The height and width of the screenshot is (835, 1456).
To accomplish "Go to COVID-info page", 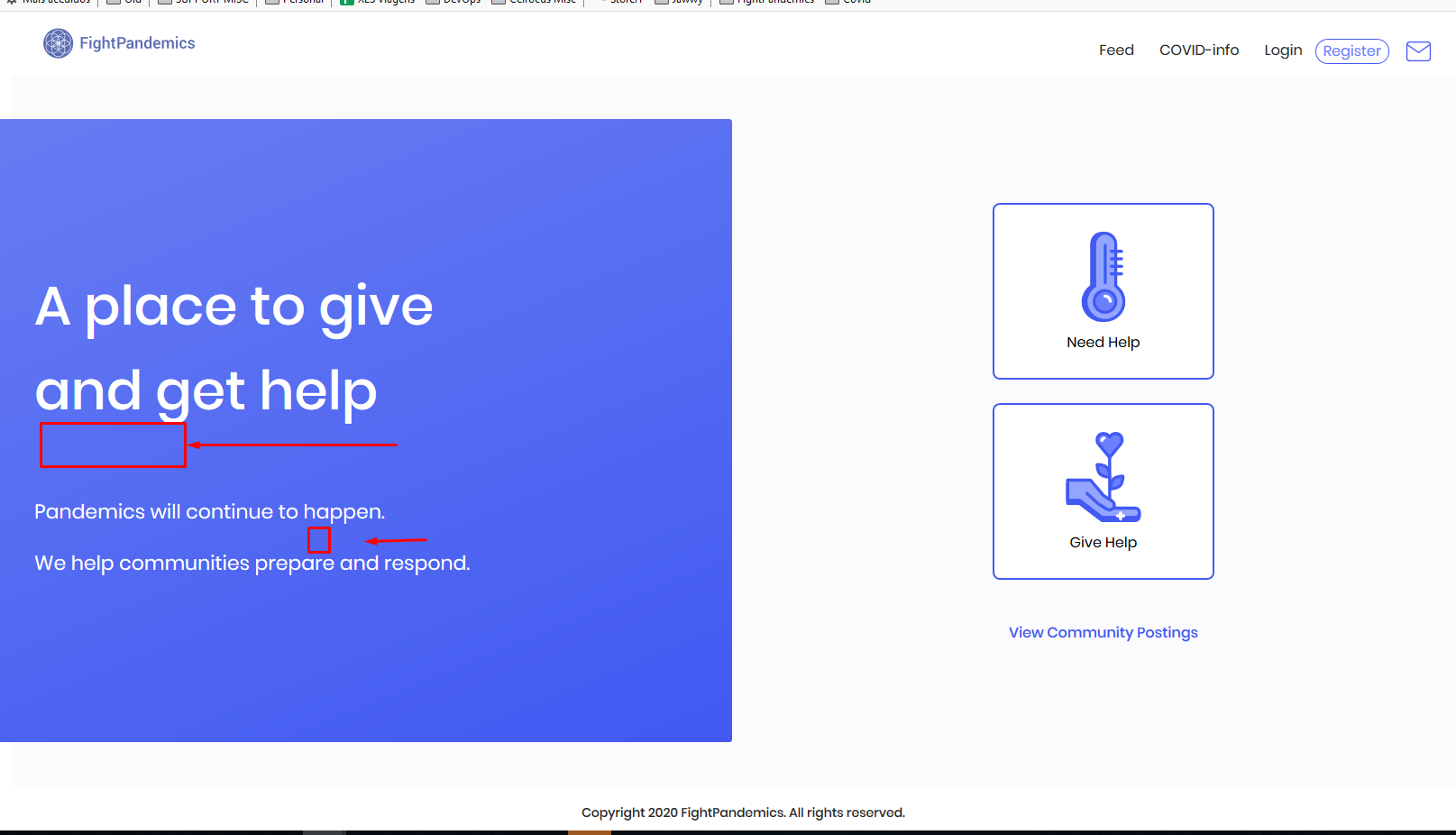I will (x=1199, y=50).
